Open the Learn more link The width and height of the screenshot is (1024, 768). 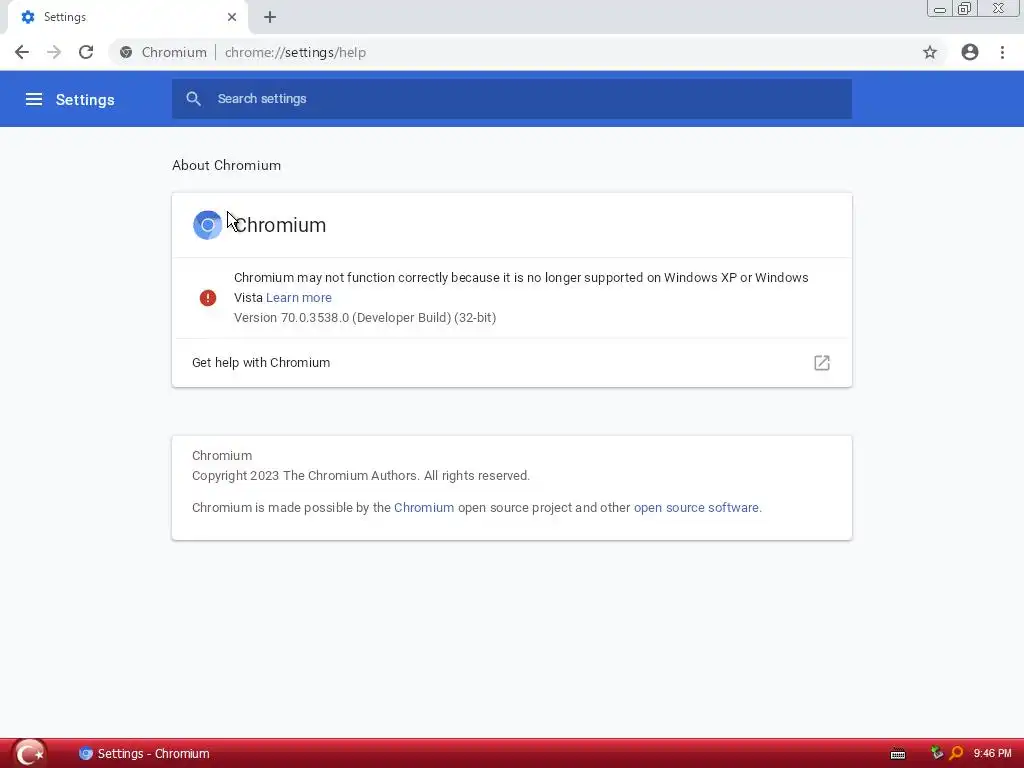click(x=298, y=298)
